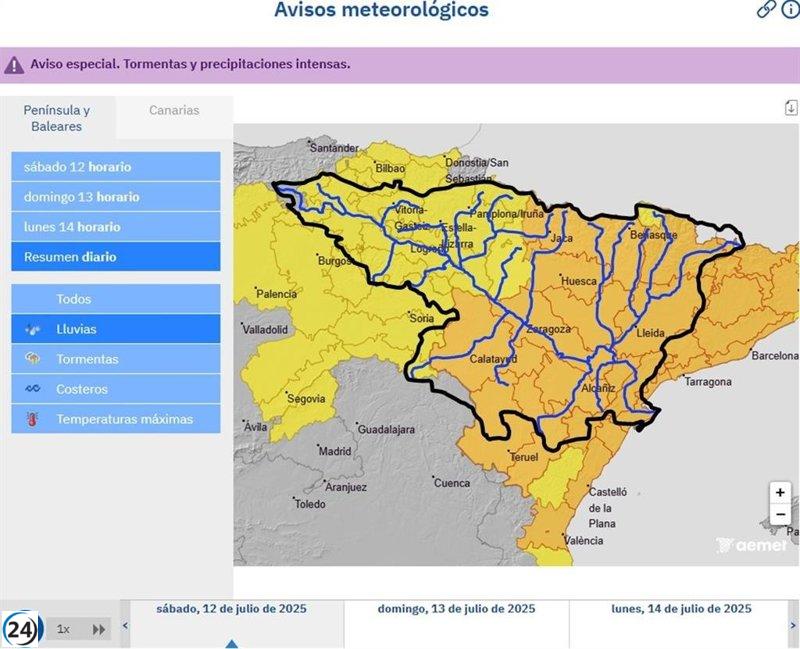Screen dimensions: 800x649
Task: Zoom in the map with plus button
Action: (x=780, y=492)
